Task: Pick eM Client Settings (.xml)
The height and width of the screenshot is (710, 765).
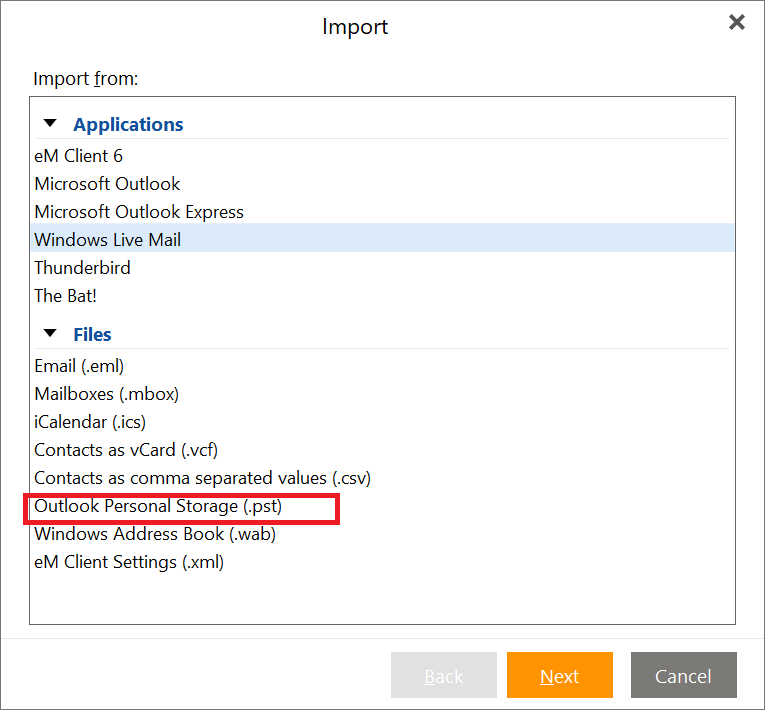Action: [x=382, y=562]
